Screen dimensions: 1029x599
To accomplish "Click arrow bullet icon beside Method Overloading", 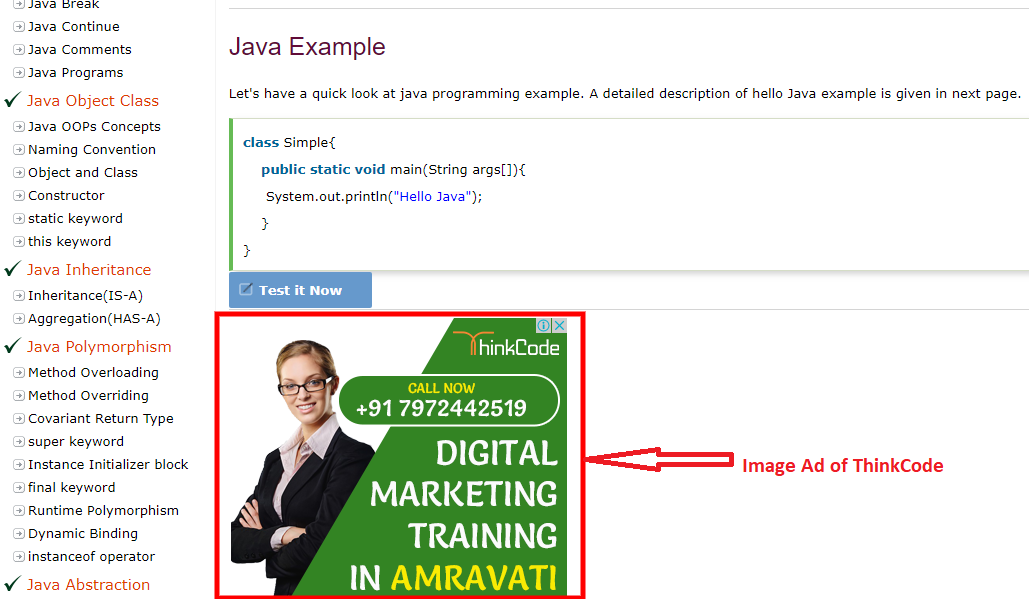I will 19,373.
